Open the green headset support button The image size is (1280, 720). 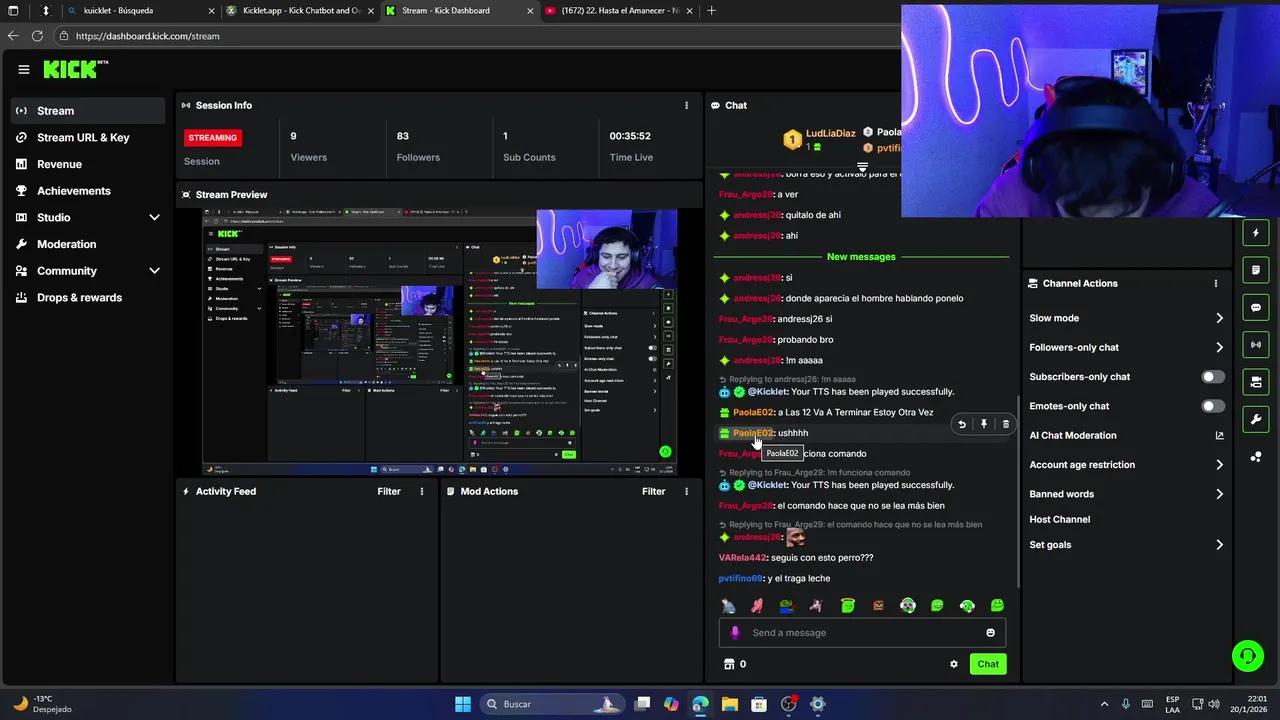click(x=1247, y=656)
